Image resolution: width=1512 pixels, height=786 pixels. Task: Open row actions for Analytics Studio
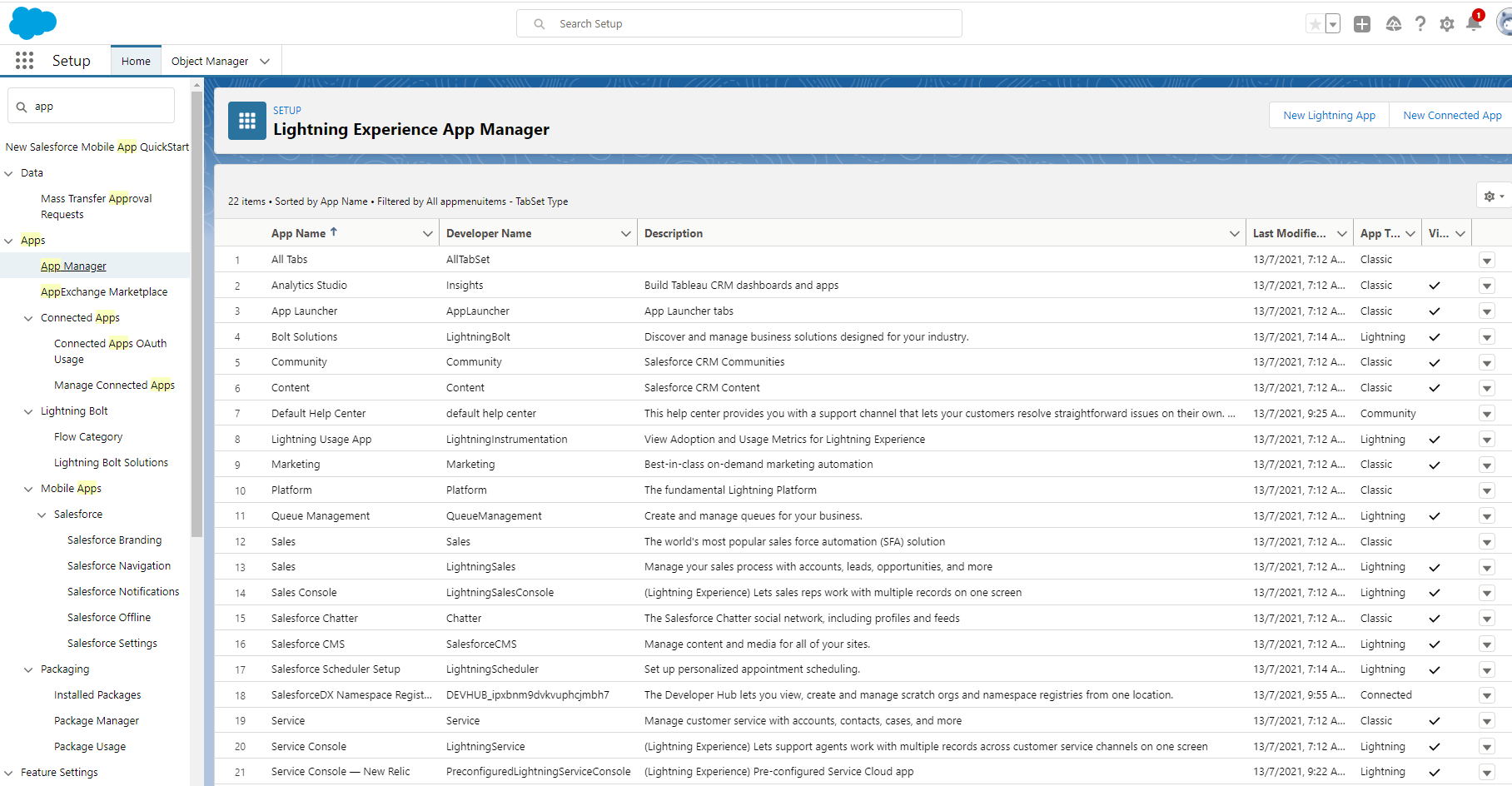click(x=1487, y=286)
